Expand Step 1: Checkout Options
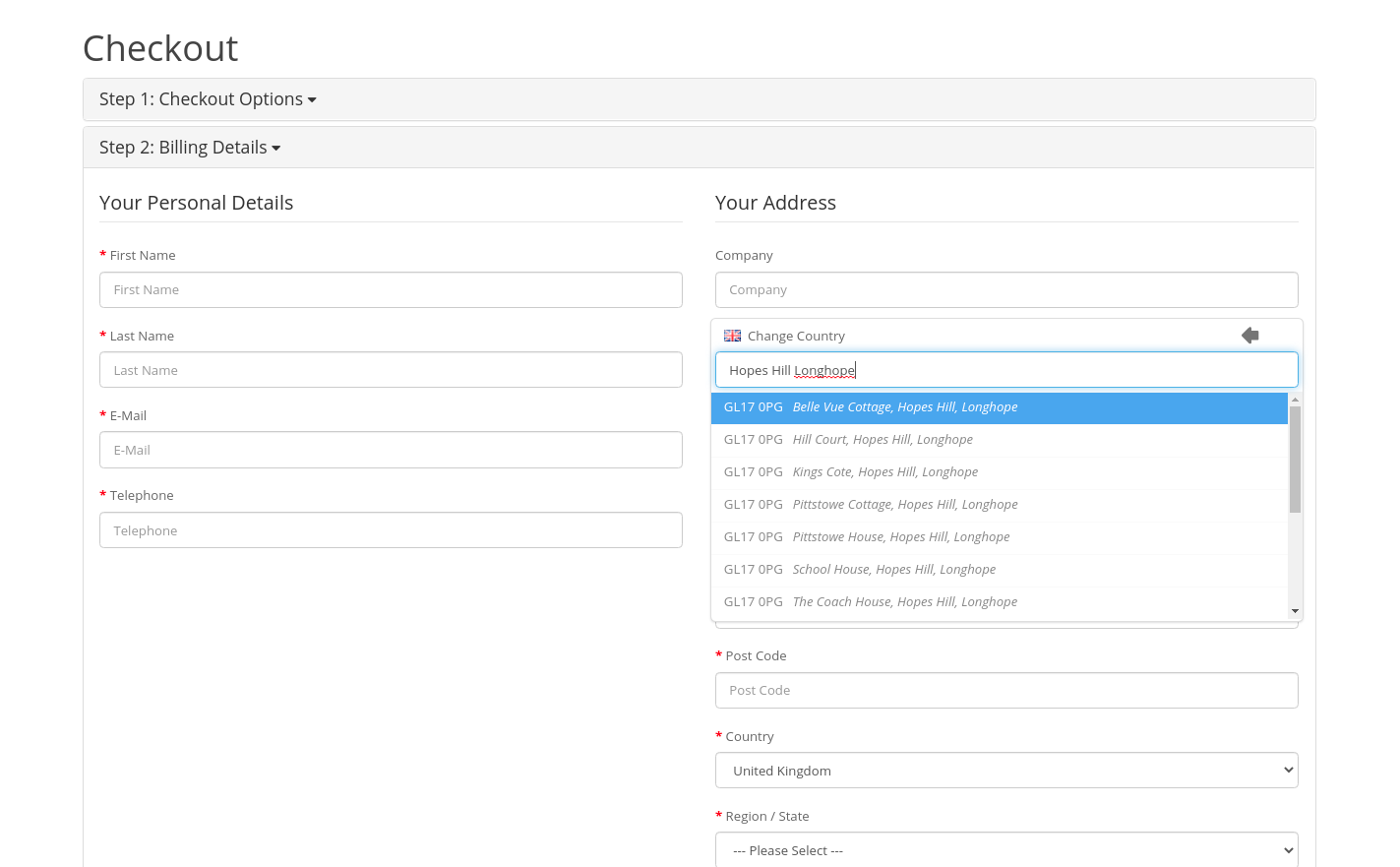 (x=208, y=99)
